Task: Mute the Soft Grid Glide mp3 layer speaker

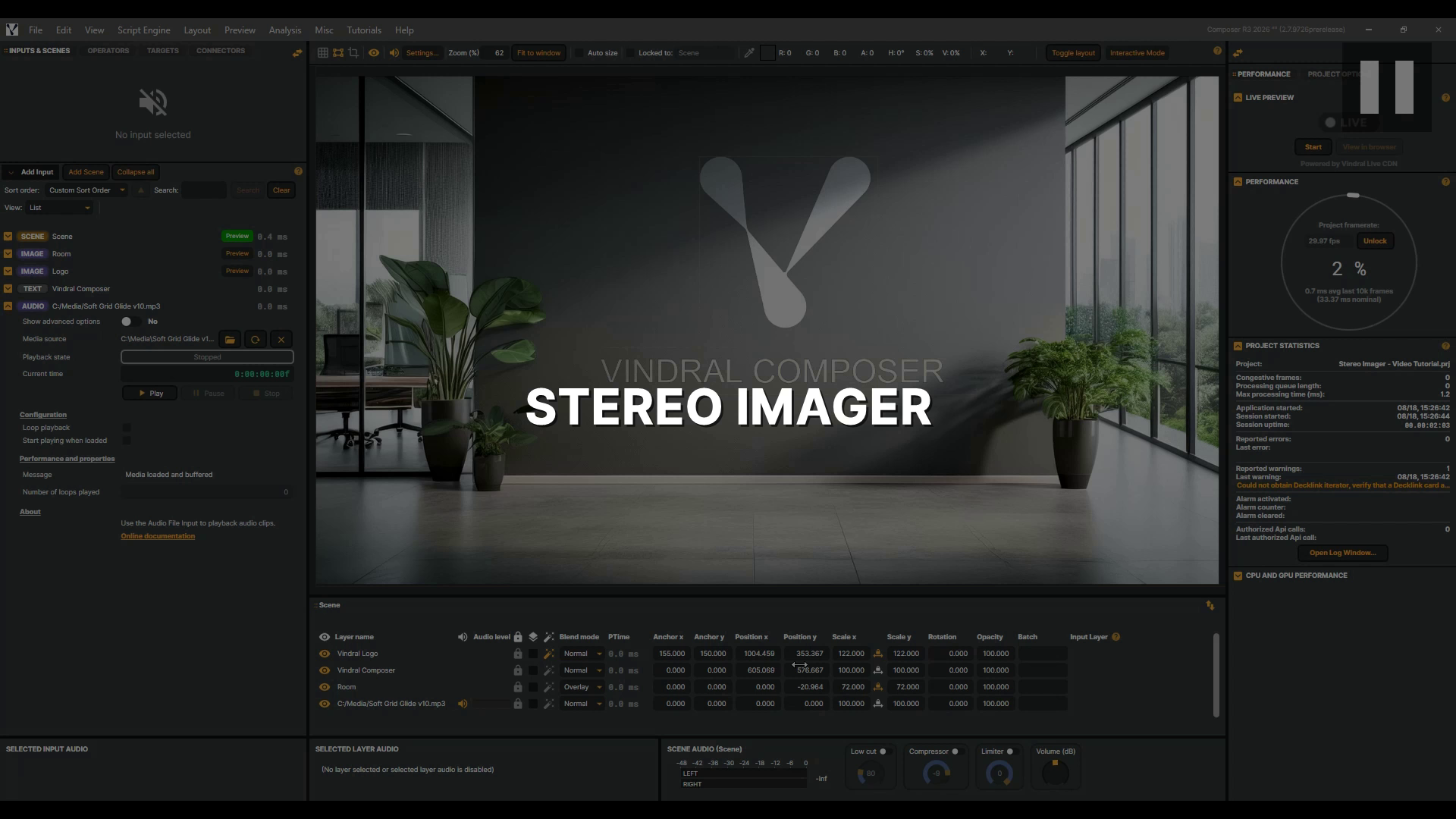Action: click(463, 704)
